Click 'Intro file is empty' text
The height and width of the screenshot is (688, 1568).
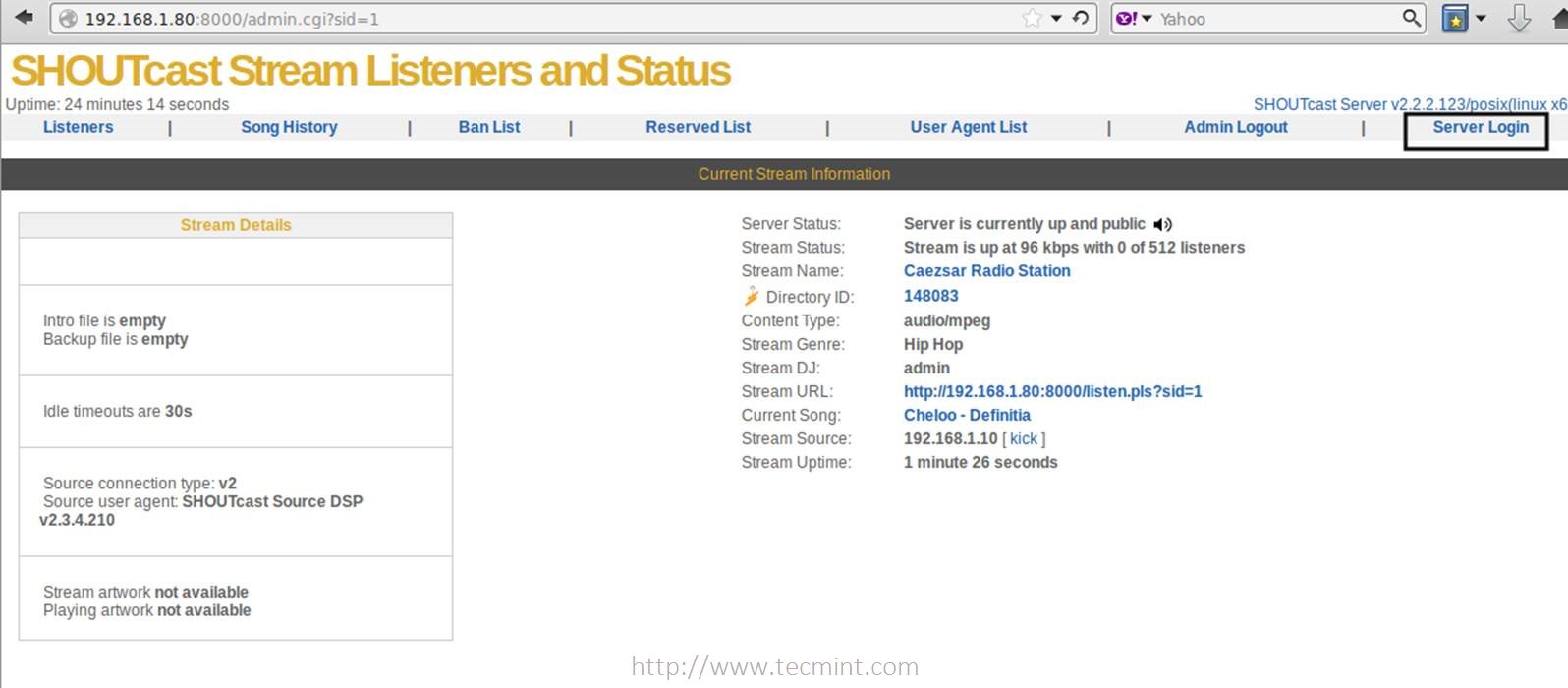[104, 320]
